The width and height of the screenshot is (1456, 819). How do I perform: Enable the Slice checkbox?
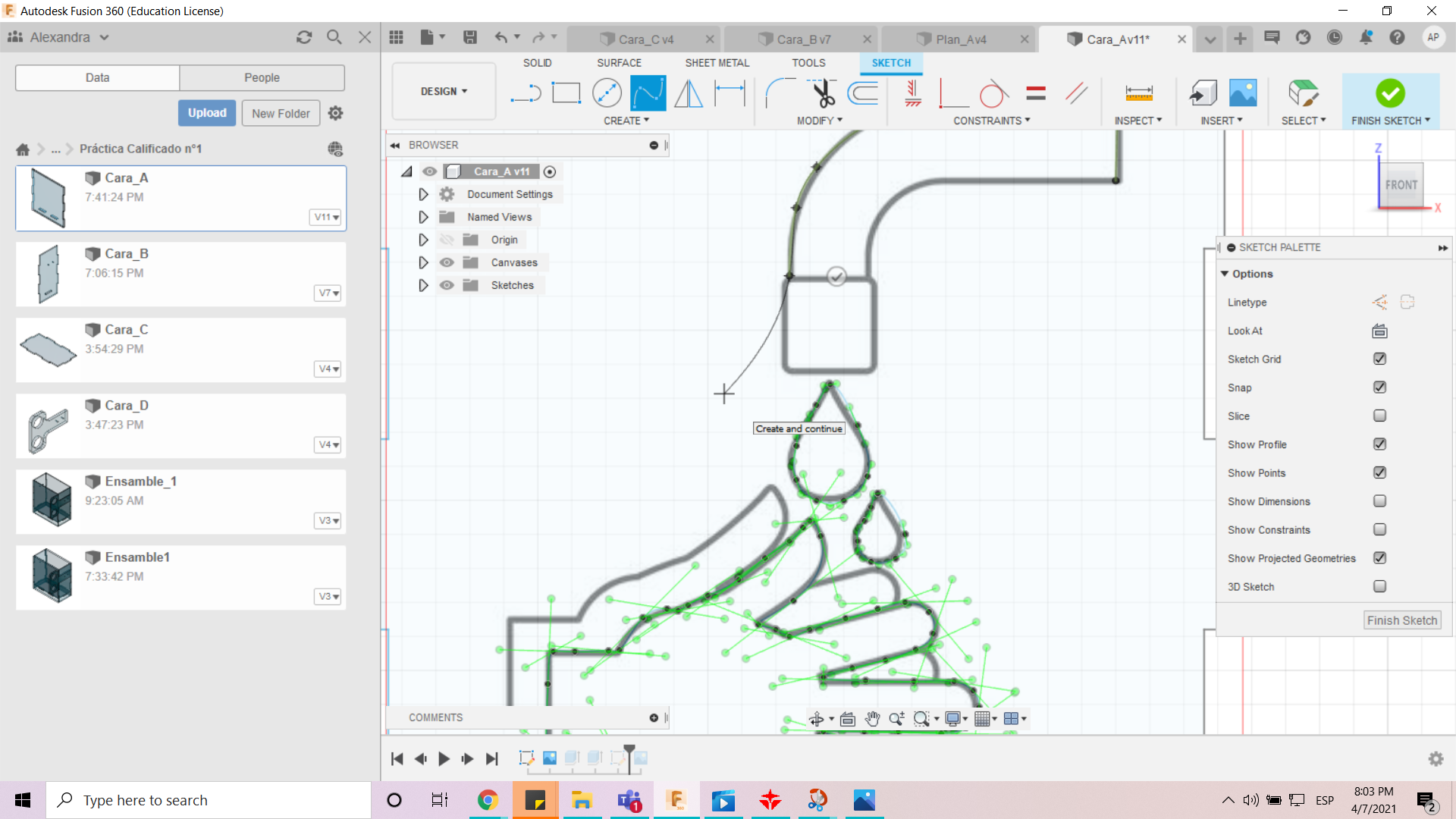1379,416
